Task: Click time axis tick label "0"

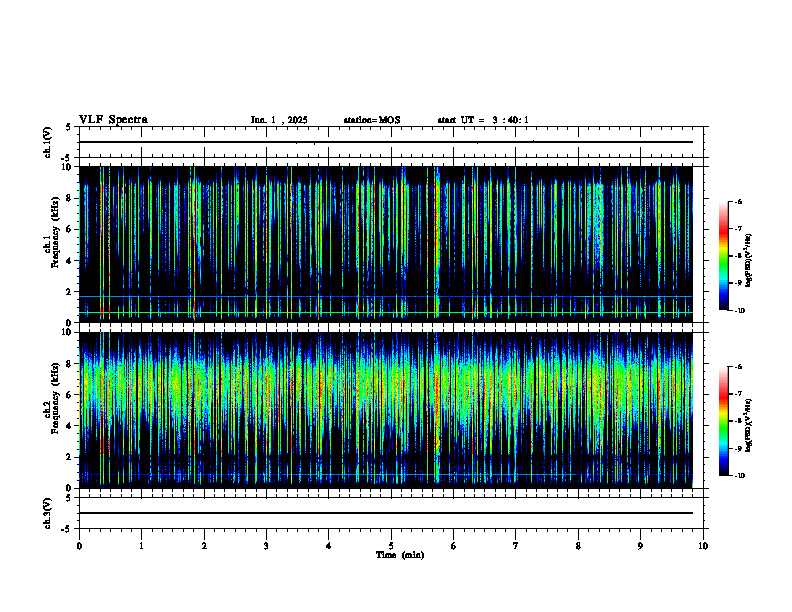Action: click(79, 546)
